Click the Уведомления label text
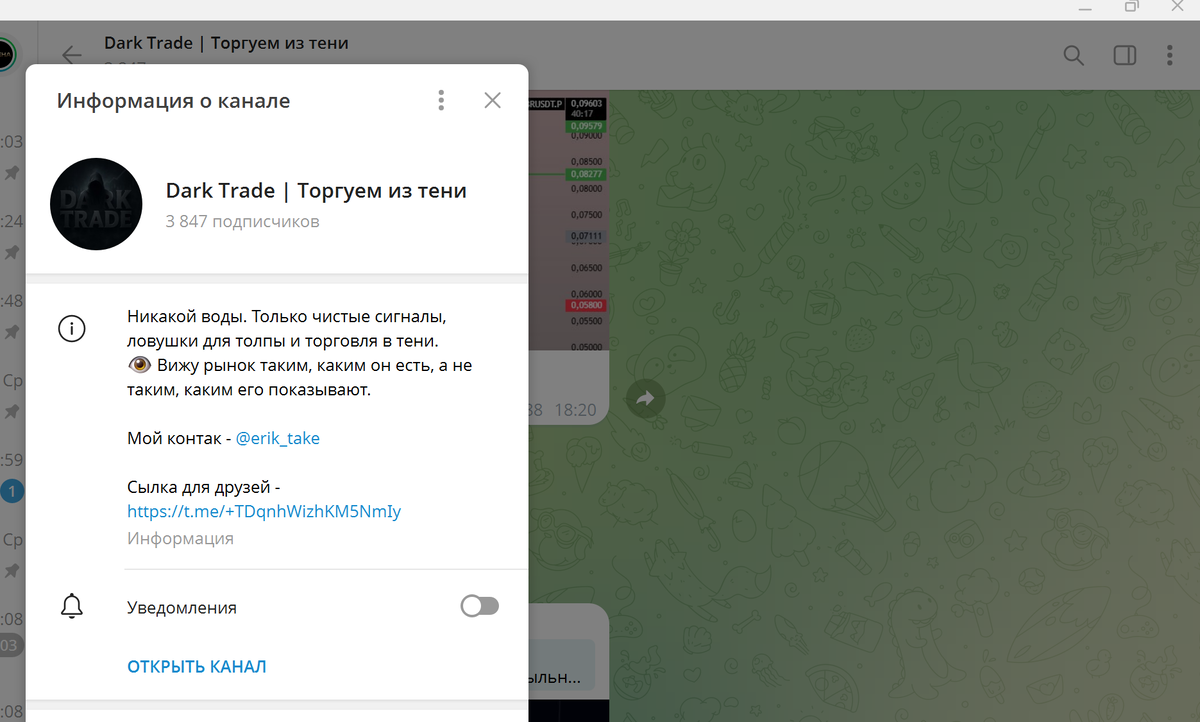 [x=182, y=607]
